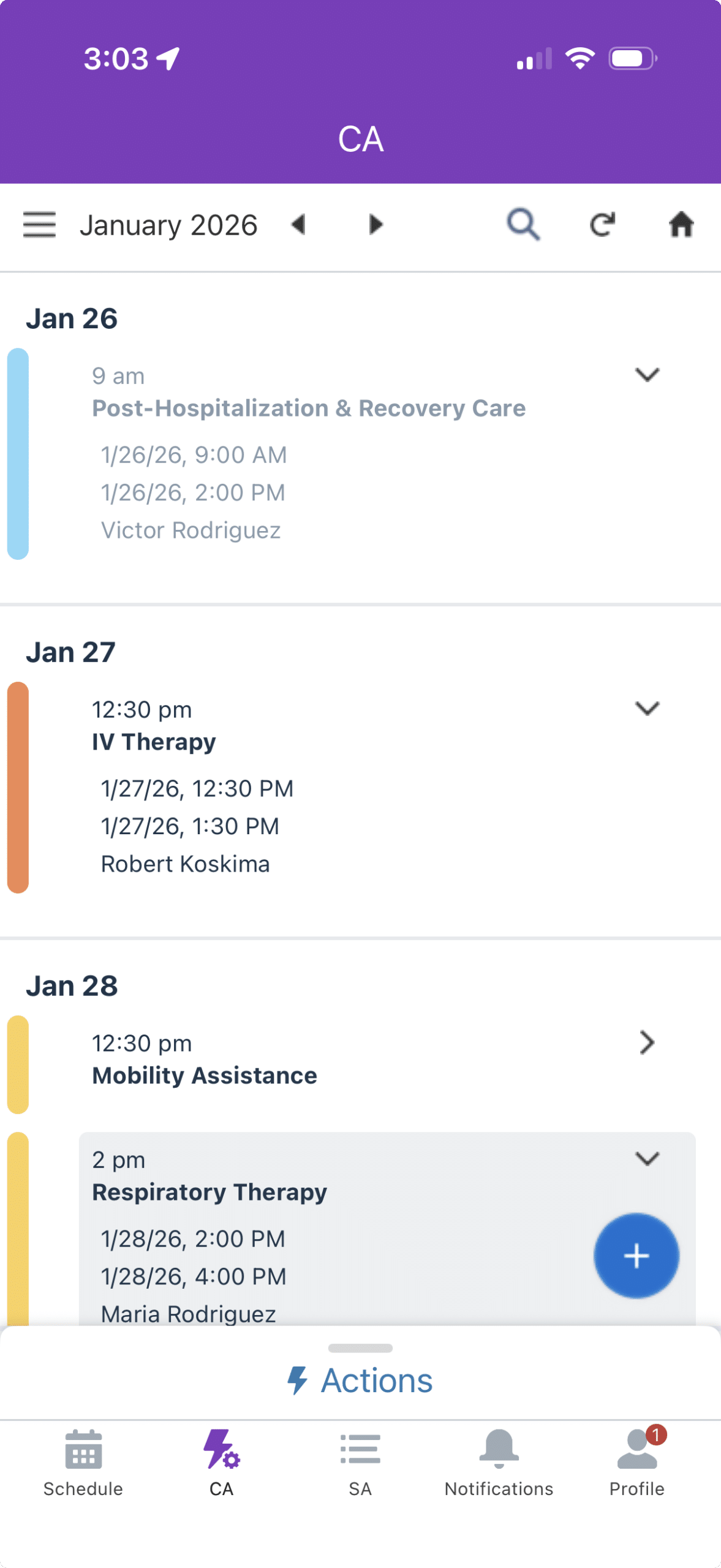This screenshot has height=1568, width=721.
Task: Refresh the appointment list
Action: click(x=602, y=225)
